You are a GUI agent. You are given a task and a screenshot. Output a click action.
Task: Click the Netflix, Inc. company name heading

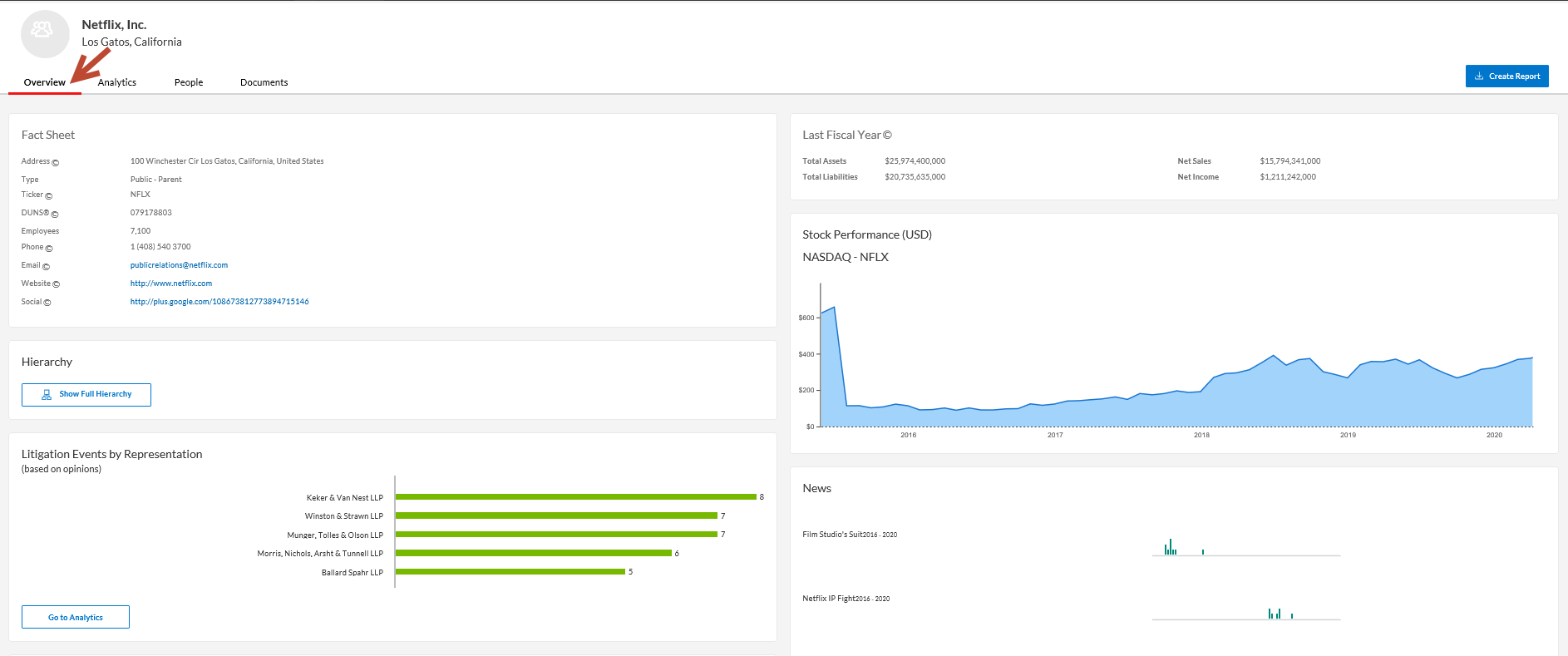pyautogui.click(x=114, y=25)
